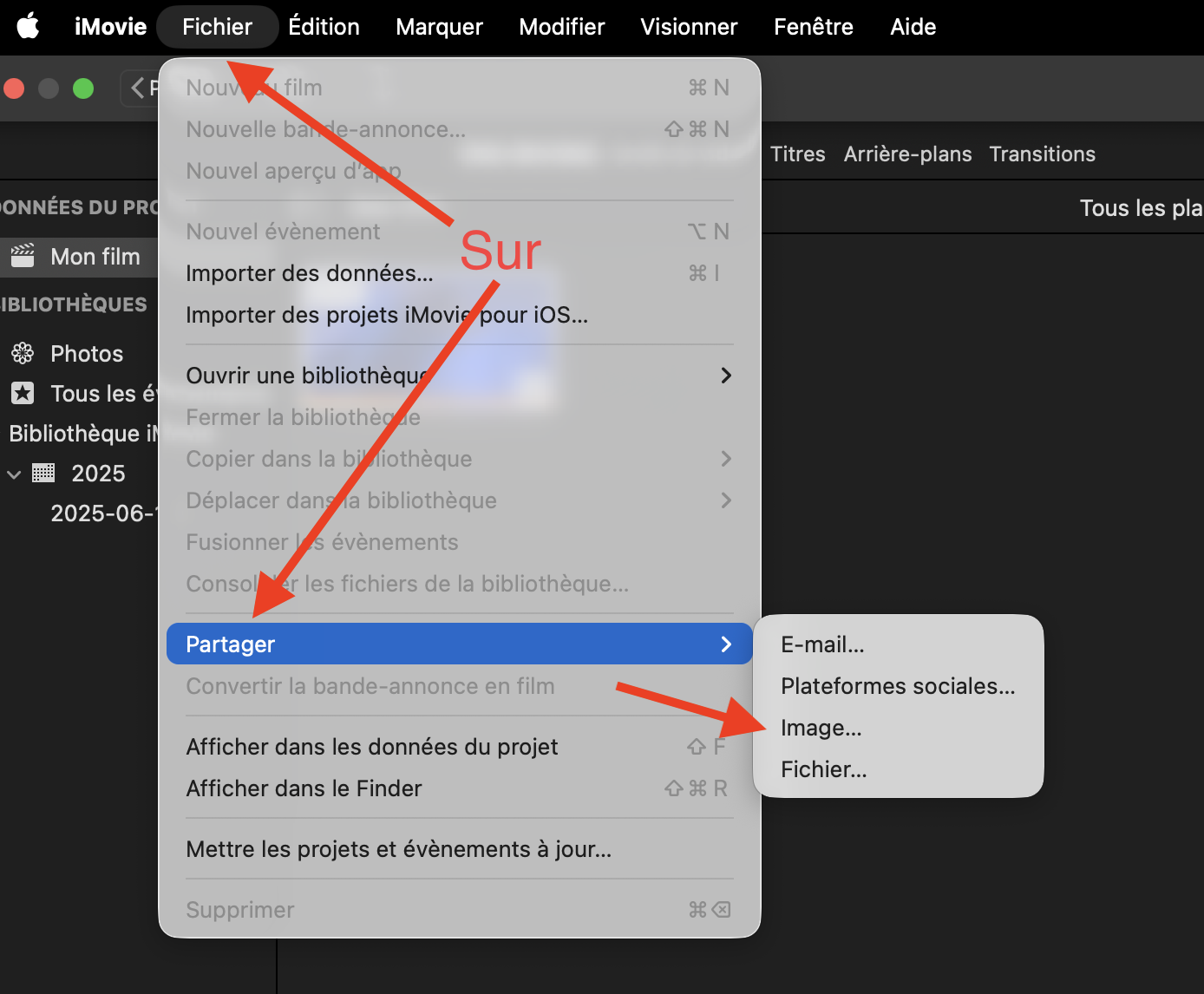Viewport: 1204px width, 994px height.
Task: Open the Marquer menu
Action: point(439,27)
